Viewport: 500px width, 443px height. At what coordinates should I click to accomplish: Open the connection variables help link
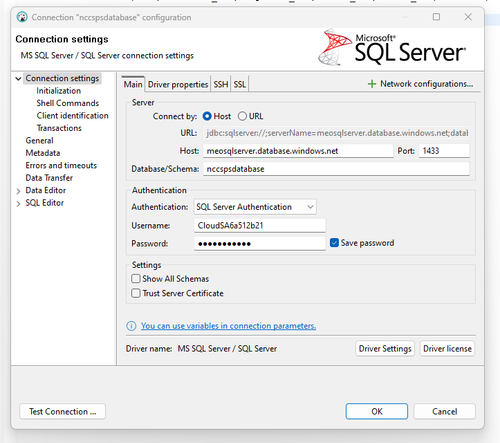click(228, 326)
